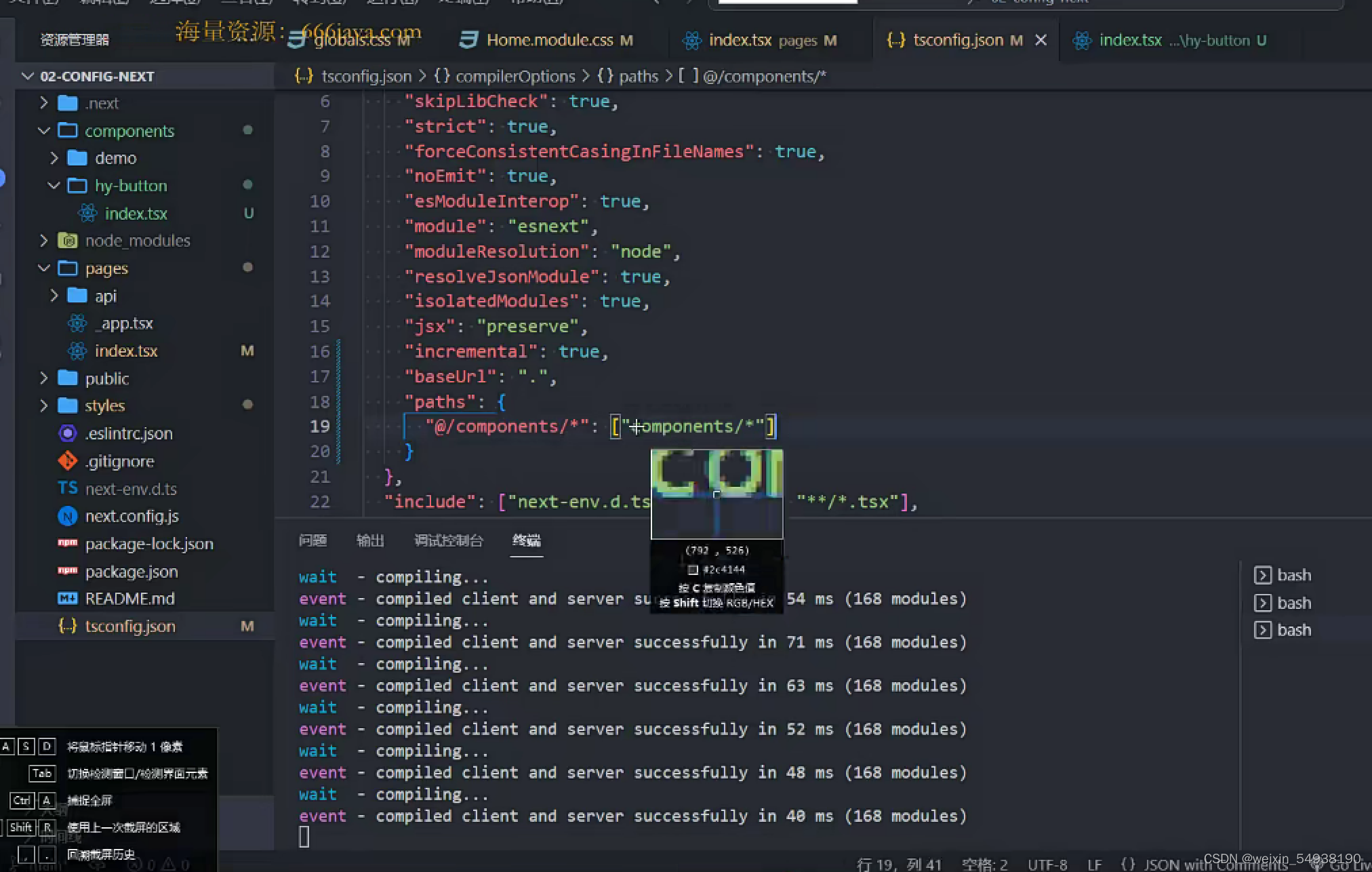Click 资源管理器 explorer panel title
The image size is (1372, 872).
point(75,40)
